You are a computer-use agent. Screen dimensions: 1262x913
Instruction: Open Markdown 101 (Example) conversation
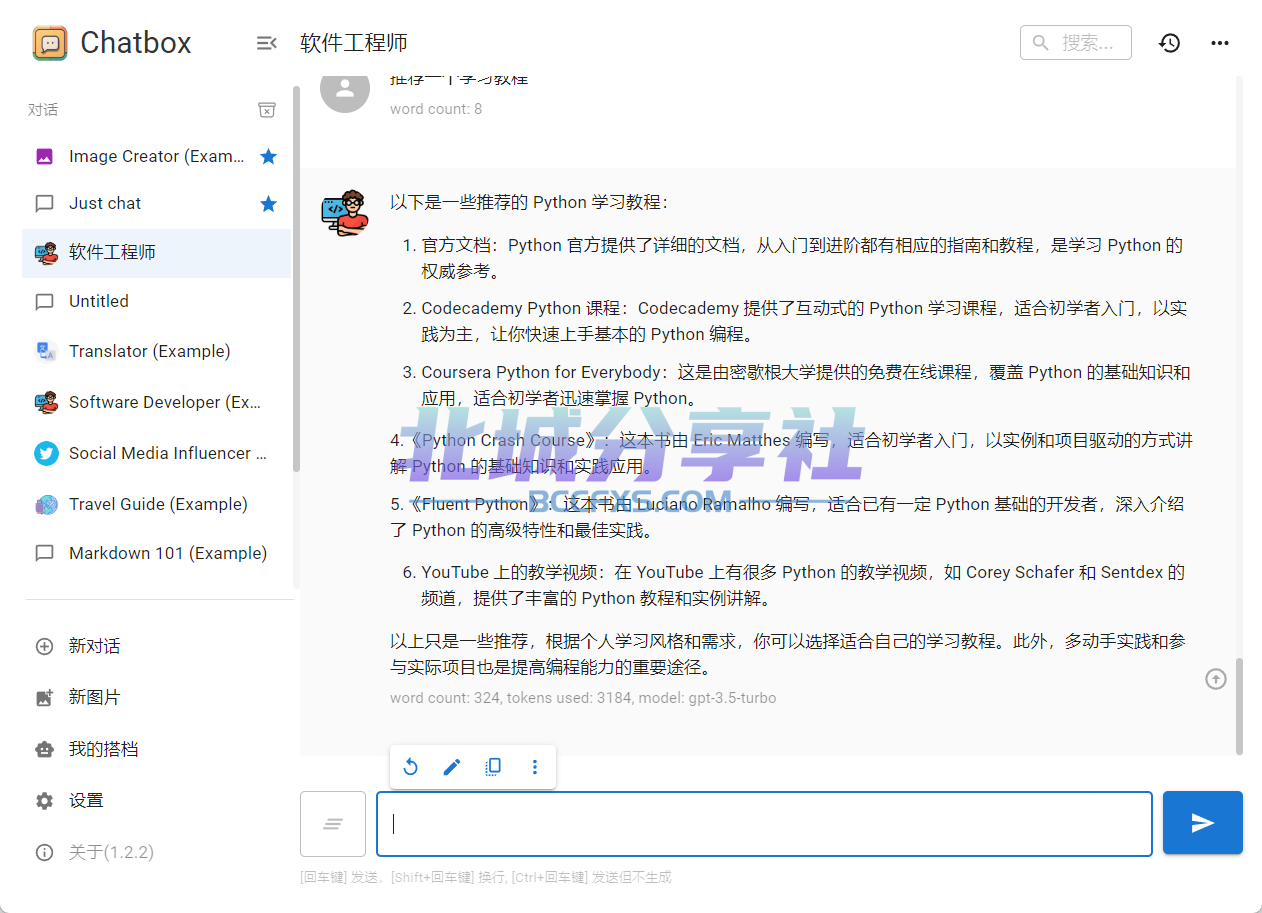[x=157, y=553]
